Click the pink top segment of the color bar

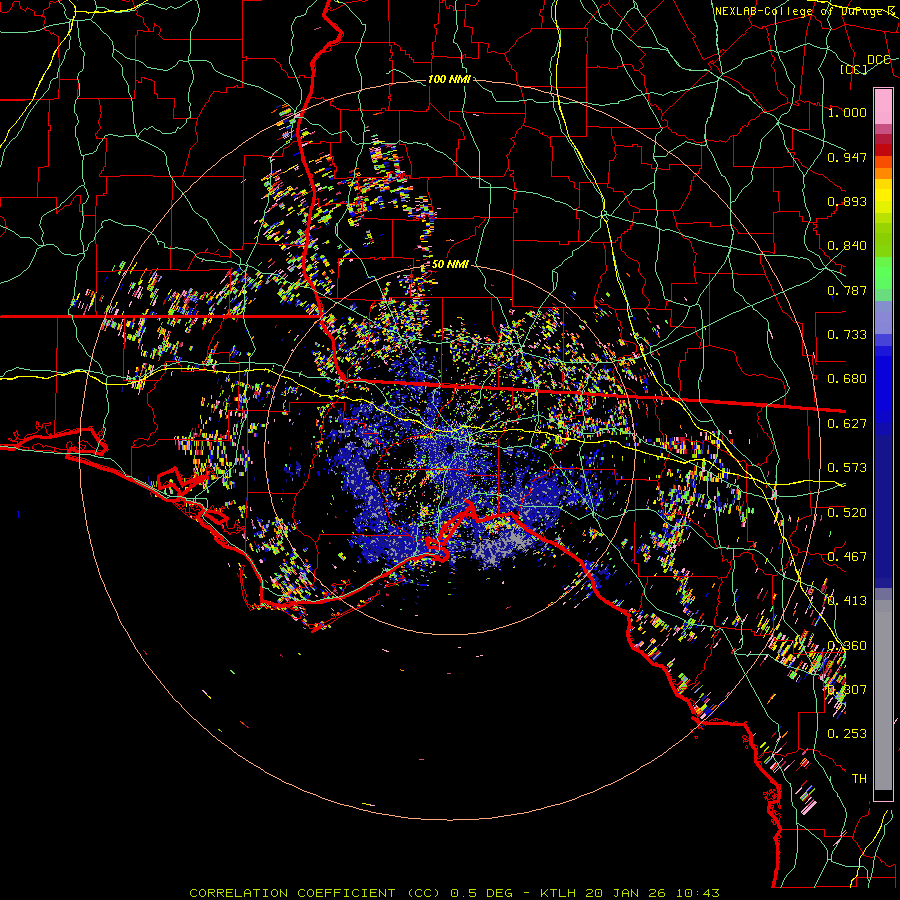pos(883,106)
